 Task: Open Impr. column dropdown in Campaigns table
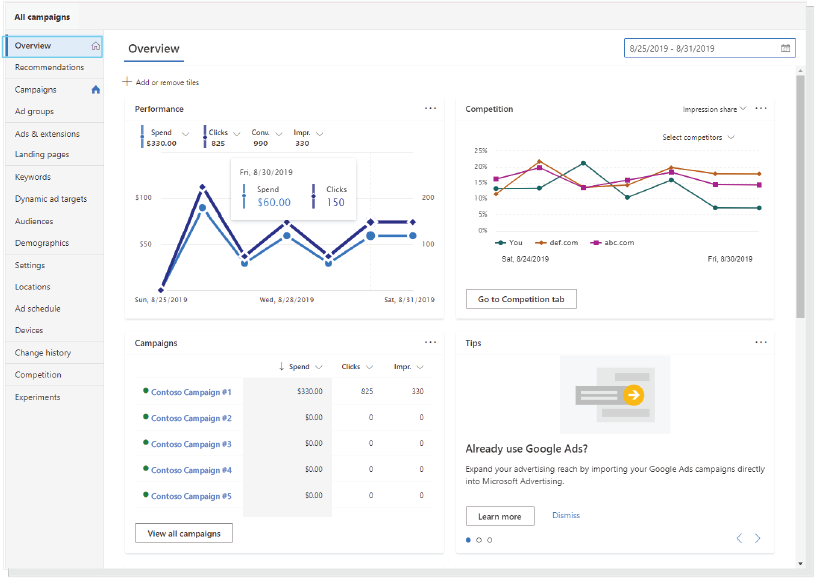point(420,367)
